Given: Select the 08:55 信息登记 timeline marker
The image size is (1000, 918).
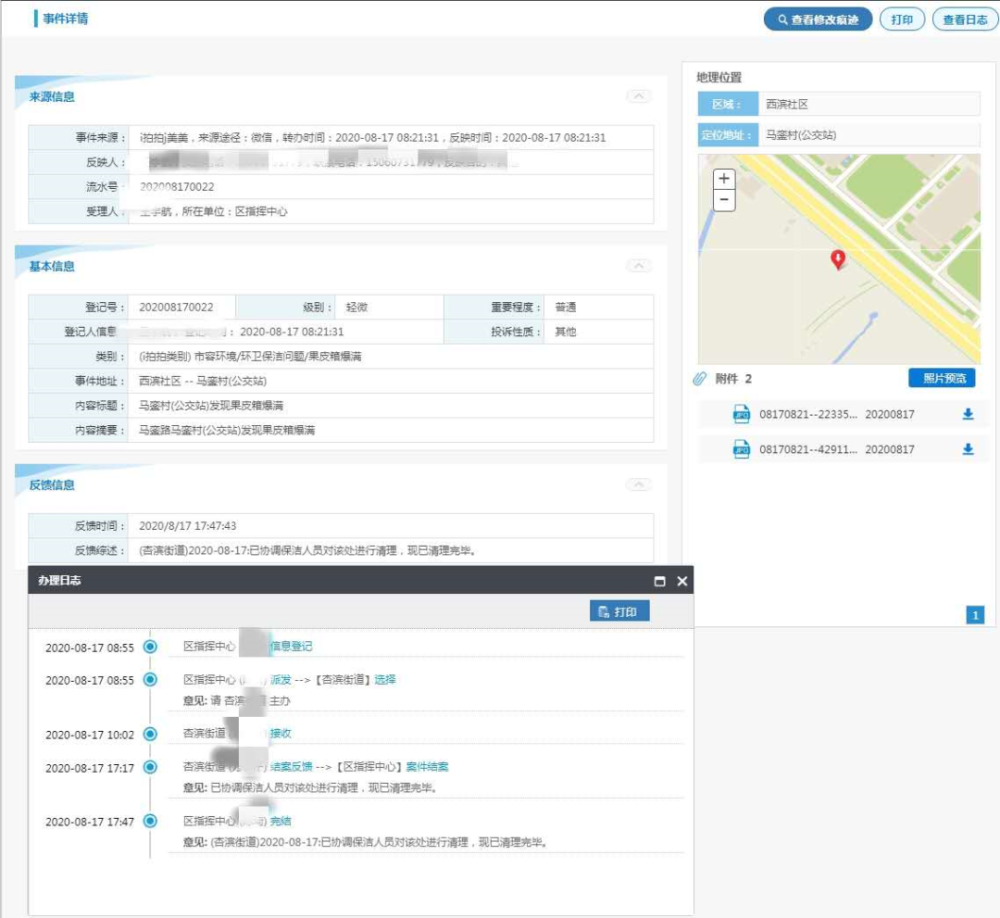Looking at the screenshot, I should pos(150,647).
